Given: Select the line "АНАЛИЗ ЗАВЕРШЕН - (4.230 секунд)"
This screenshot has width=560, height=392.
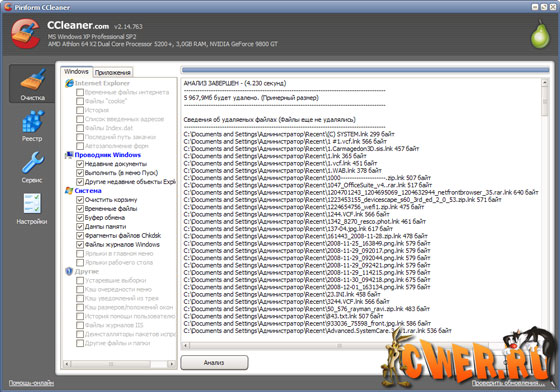Looking at the screenshot, I should 235,83.
